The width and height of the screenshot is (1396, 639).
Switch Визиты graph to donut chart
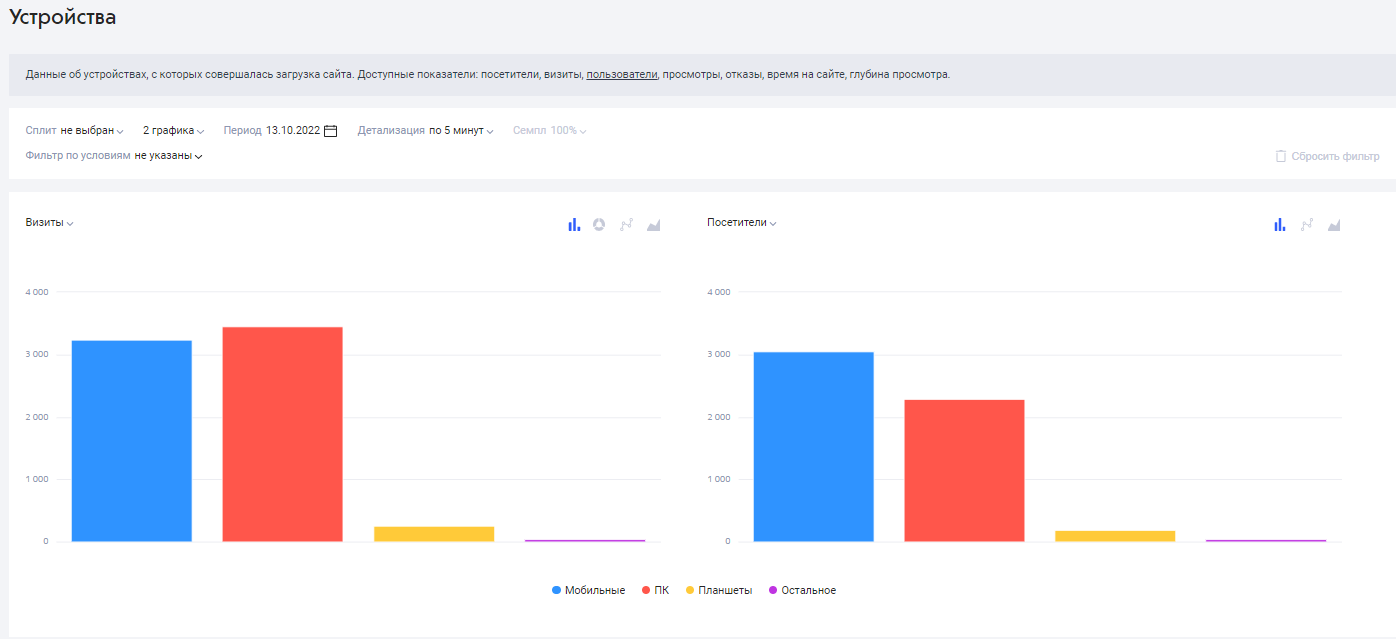click(599, 225)
